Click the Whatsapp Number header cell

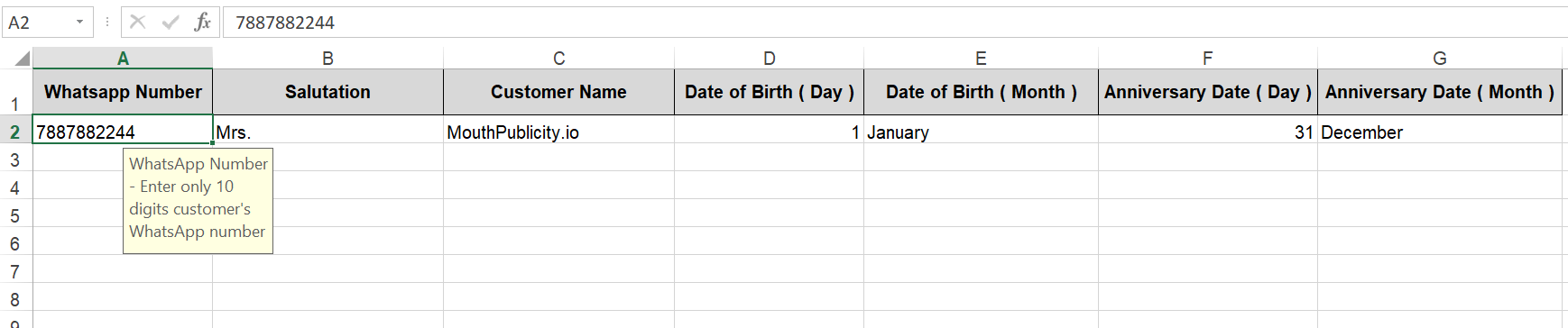coord(123,92)
